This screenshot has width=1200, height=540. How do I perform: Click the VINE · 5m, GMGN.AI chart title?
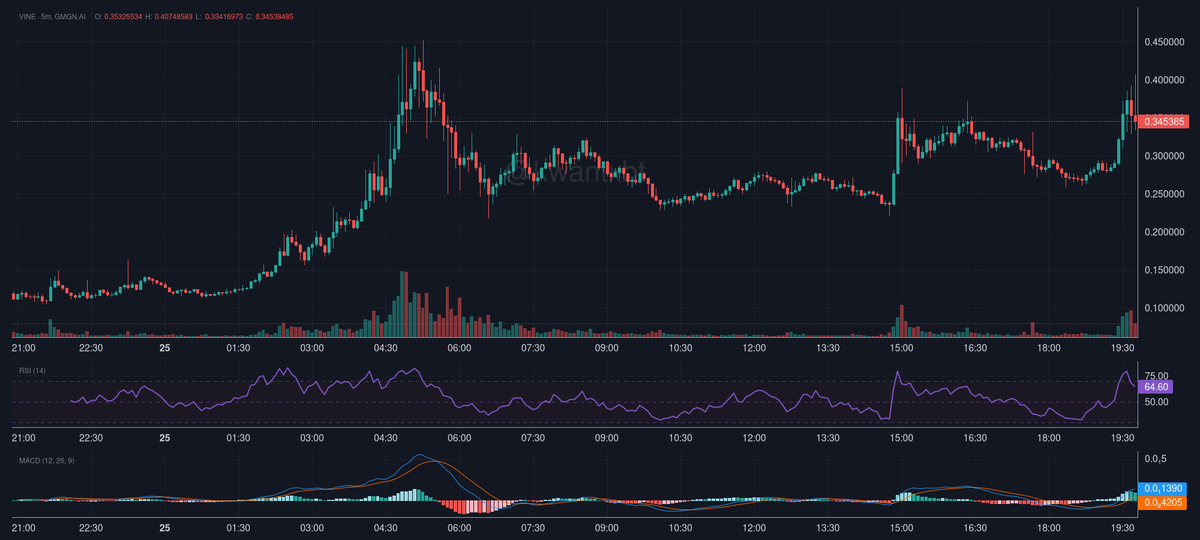click(50, 17)
